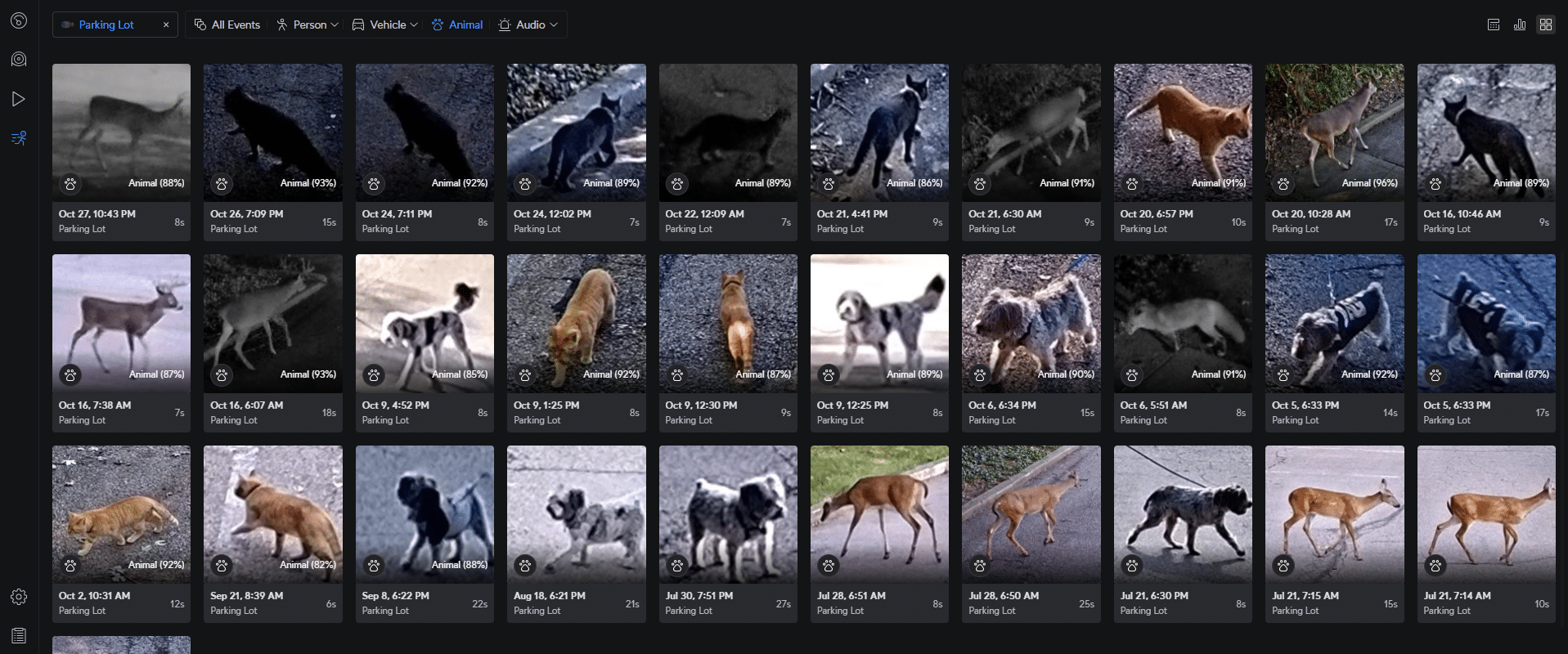Open the Aug 18, 6:21 PM event thumbnail
This screenshot has height=654, width=1568.
point(577,514)
